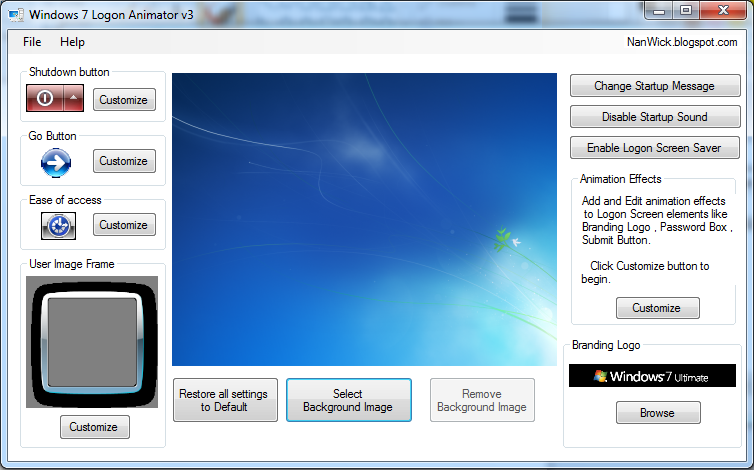754x470 pixels.
Task: Click the Windows 7 Ultimate branding logo
Action: click(x=652, y=376)
